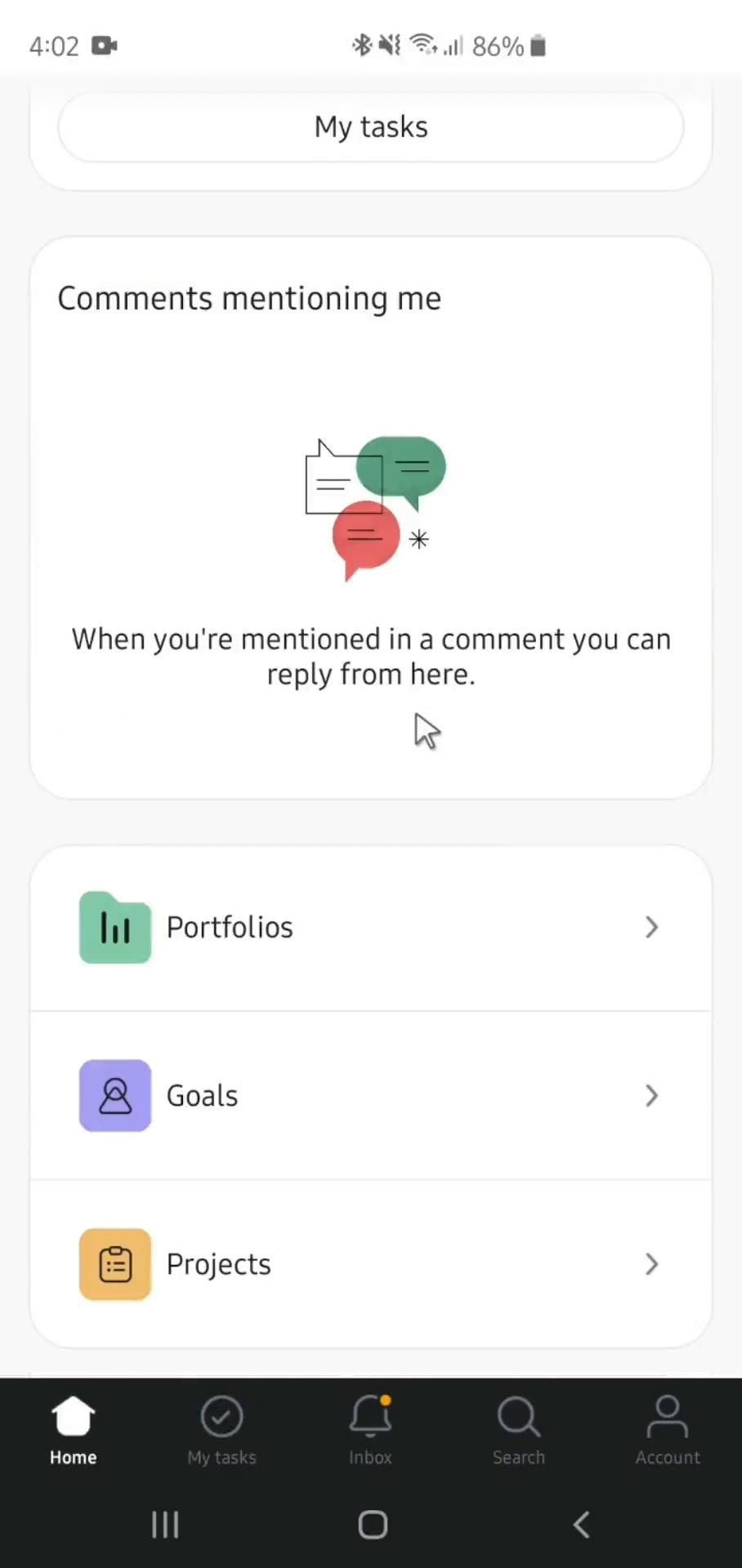Go to My tasks checkmark icon

coord(221,1417)
